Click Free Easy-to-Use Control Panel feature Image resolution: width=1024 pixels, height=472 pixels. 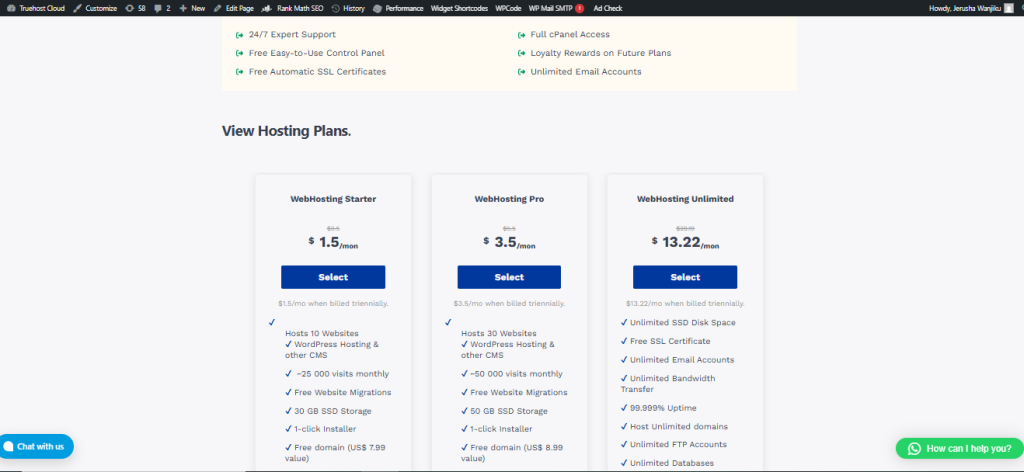tap(317, 53)
